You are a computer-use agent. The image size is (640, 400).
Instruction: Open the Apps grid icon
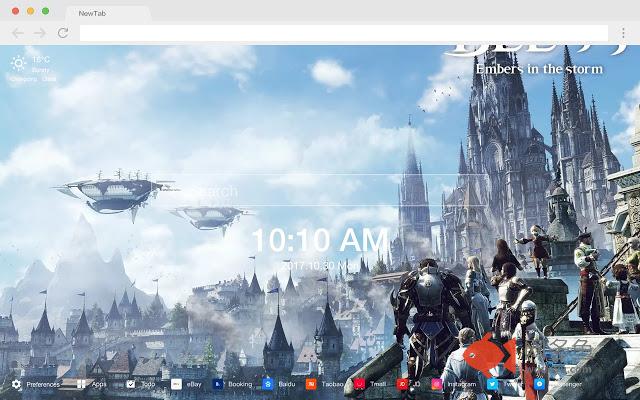coord(82,384)
